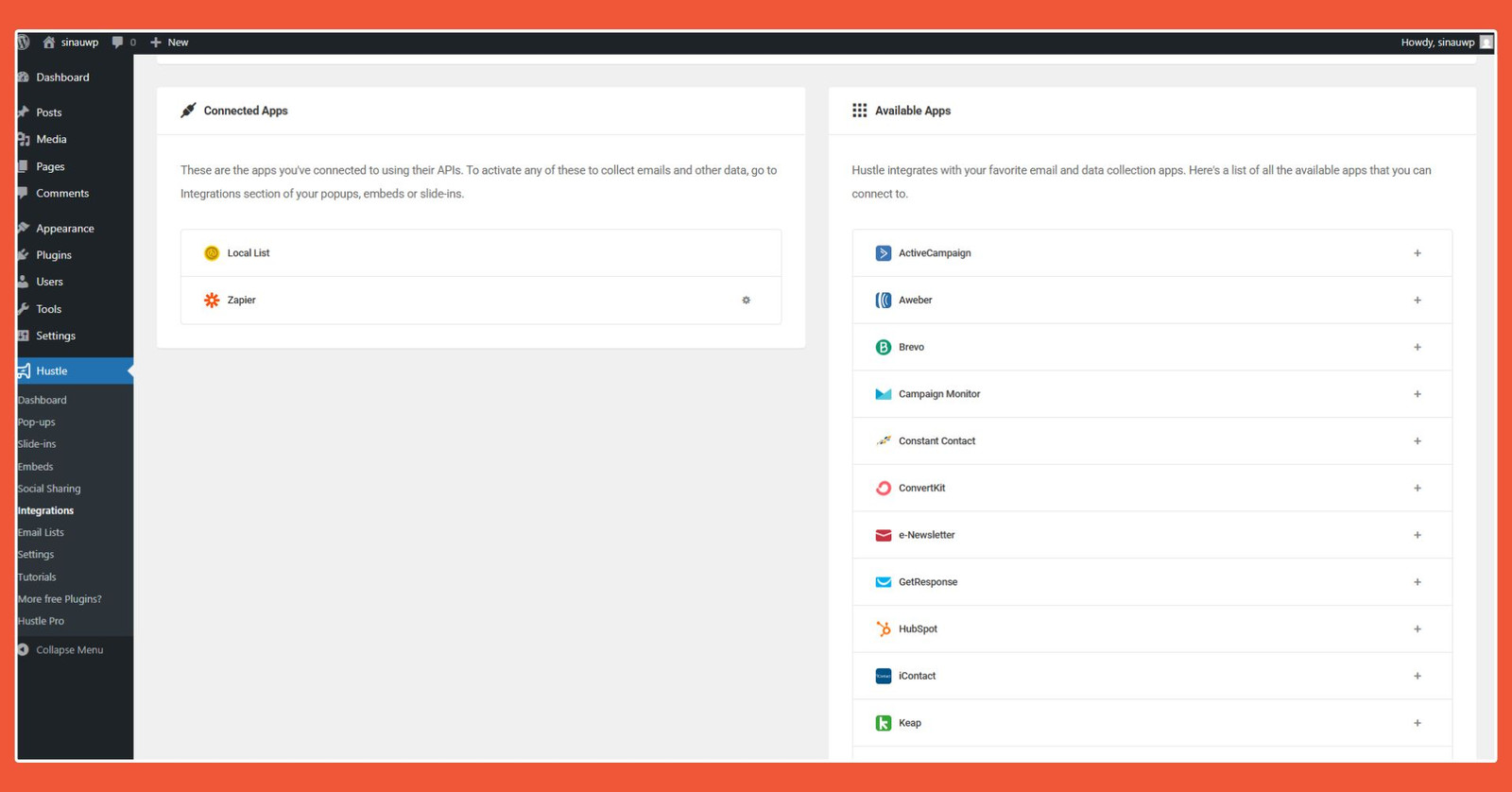Open the comments bubble in admin bar
The width and height of the screenshot is (1512, 792).
[123, 43]
